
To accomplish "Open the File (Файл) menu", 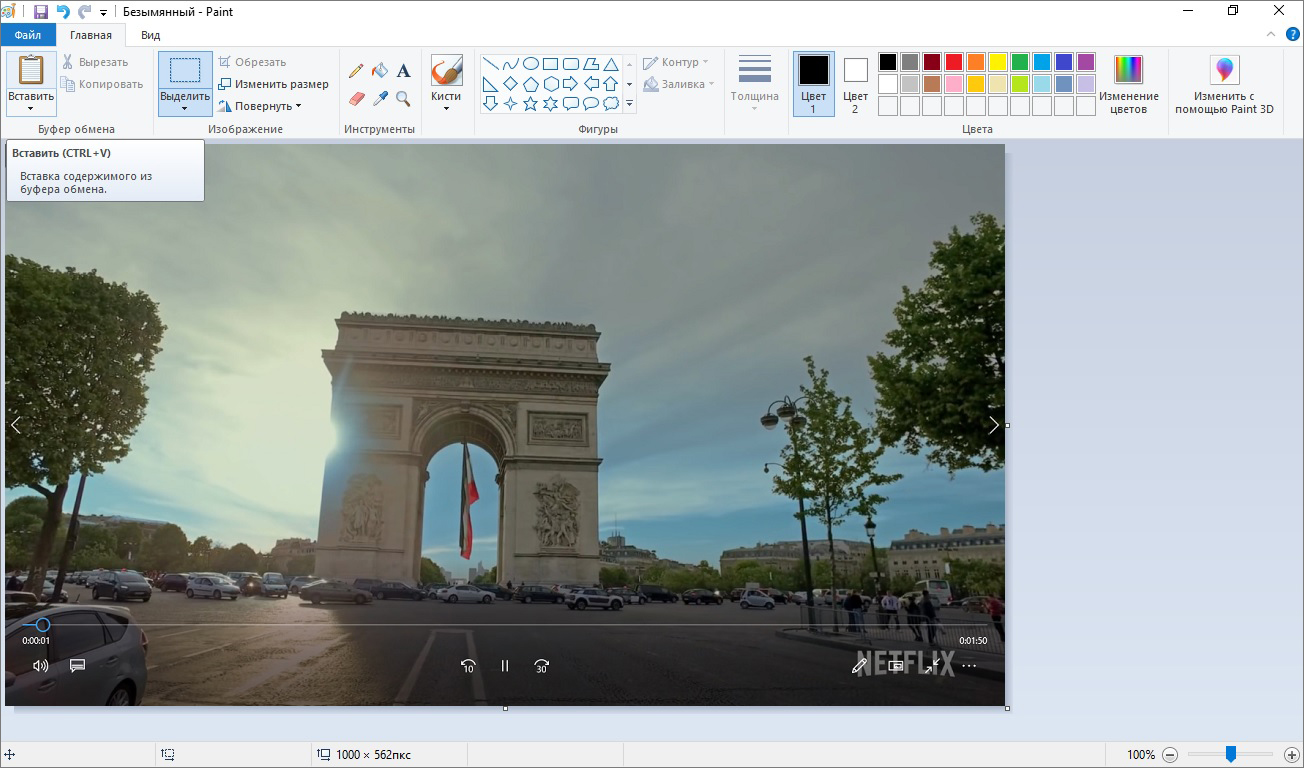I will pos(28,35).
